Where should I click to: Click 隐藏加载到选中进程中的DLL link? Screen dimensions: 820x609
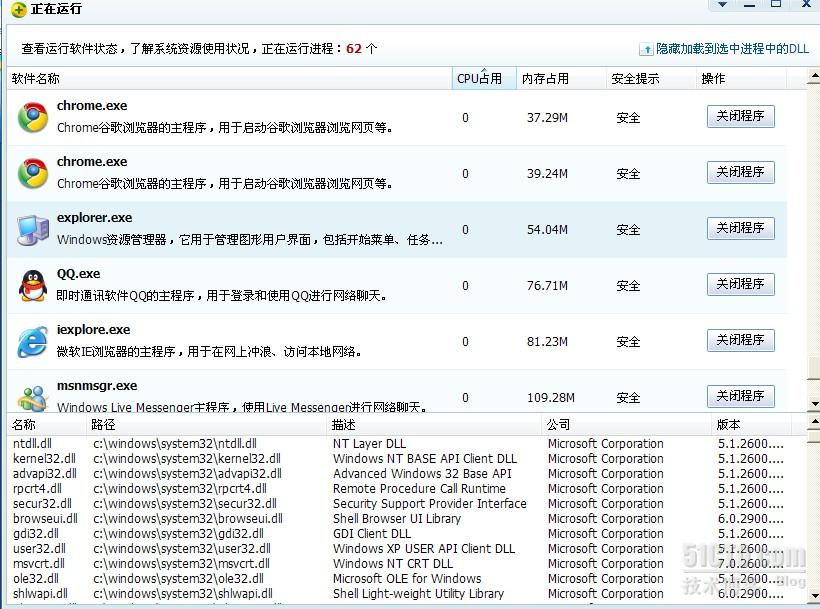pos(732,49)
